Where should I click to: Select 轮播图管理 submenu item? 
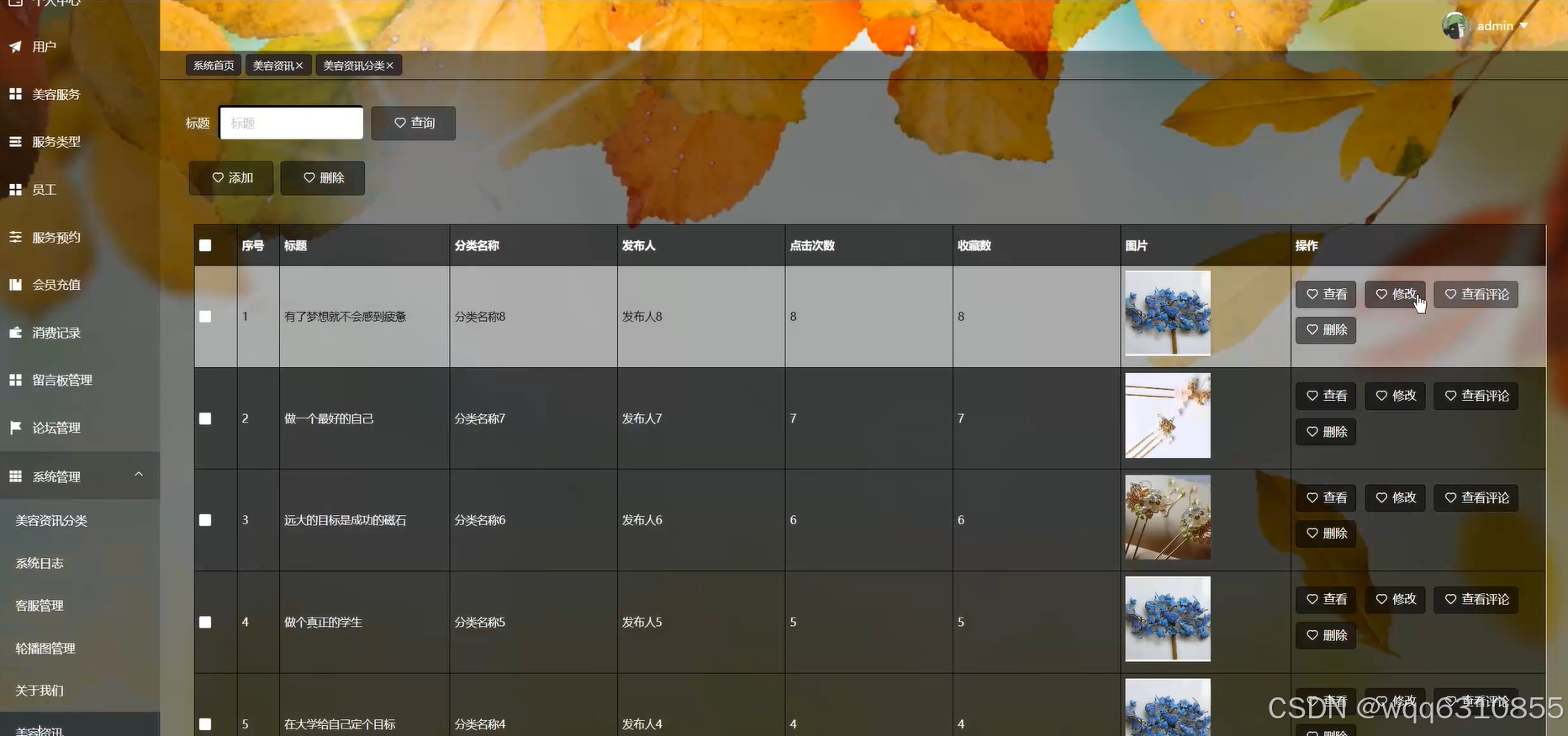80,649
